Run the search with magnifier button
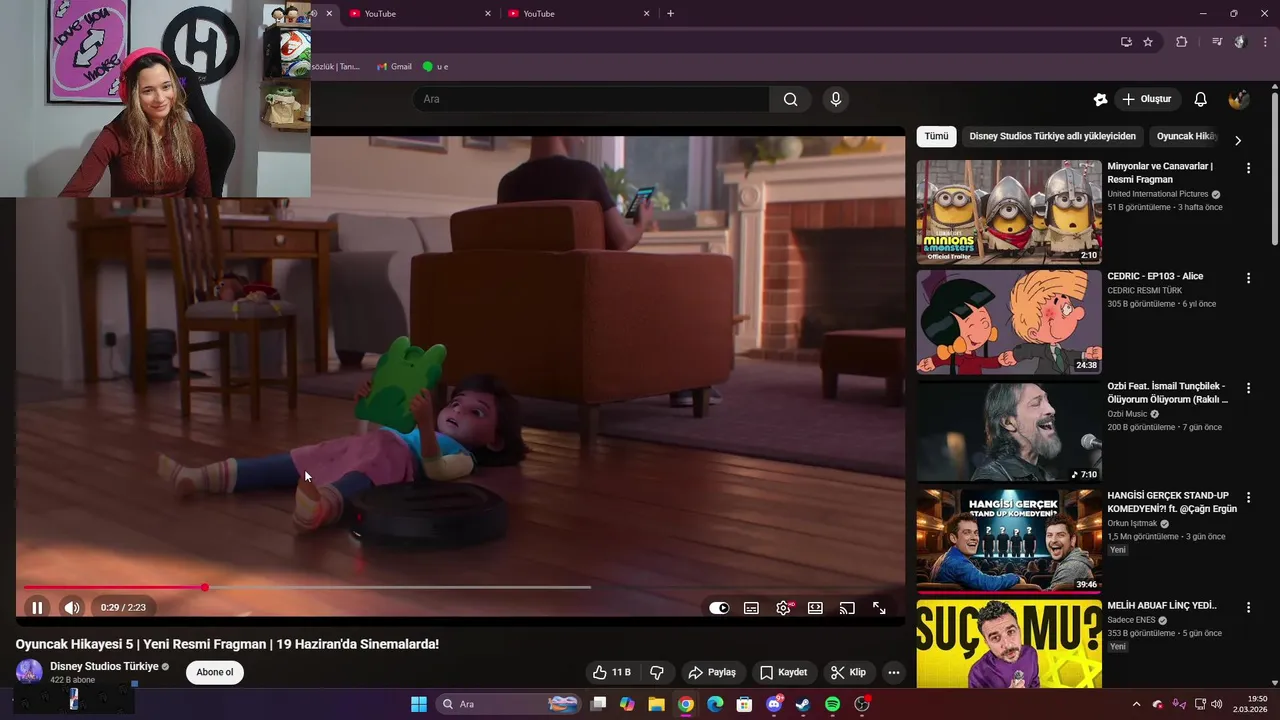 pos(791,99)
